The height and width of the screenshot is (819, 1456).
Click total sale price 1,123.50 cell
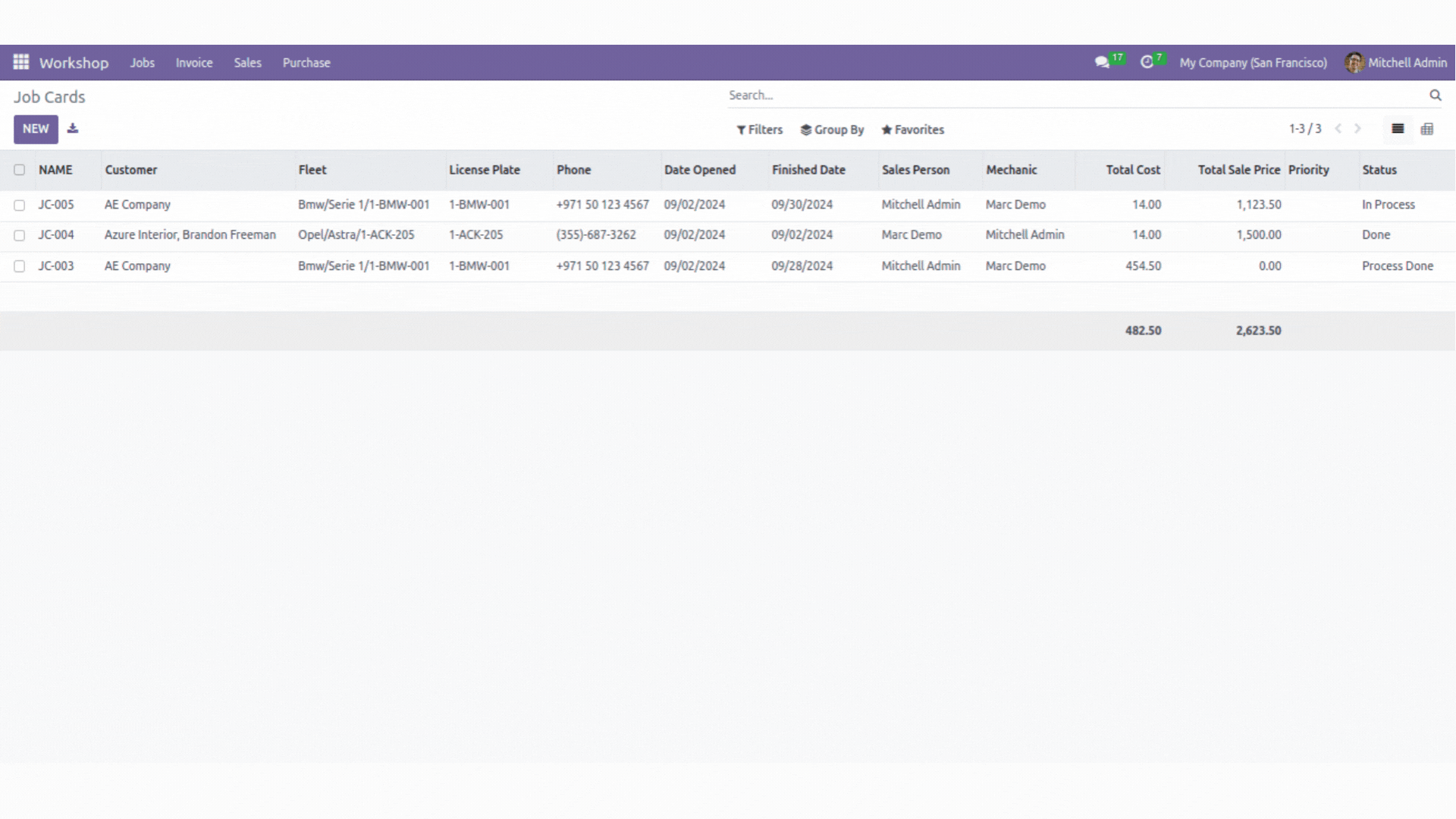pos(1259,205)
